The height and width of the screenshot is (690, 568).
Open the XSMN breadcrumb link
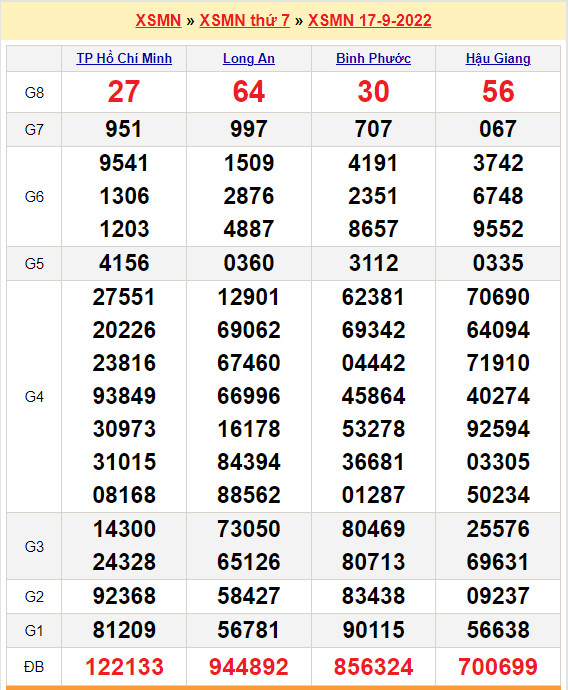(158, 20)
